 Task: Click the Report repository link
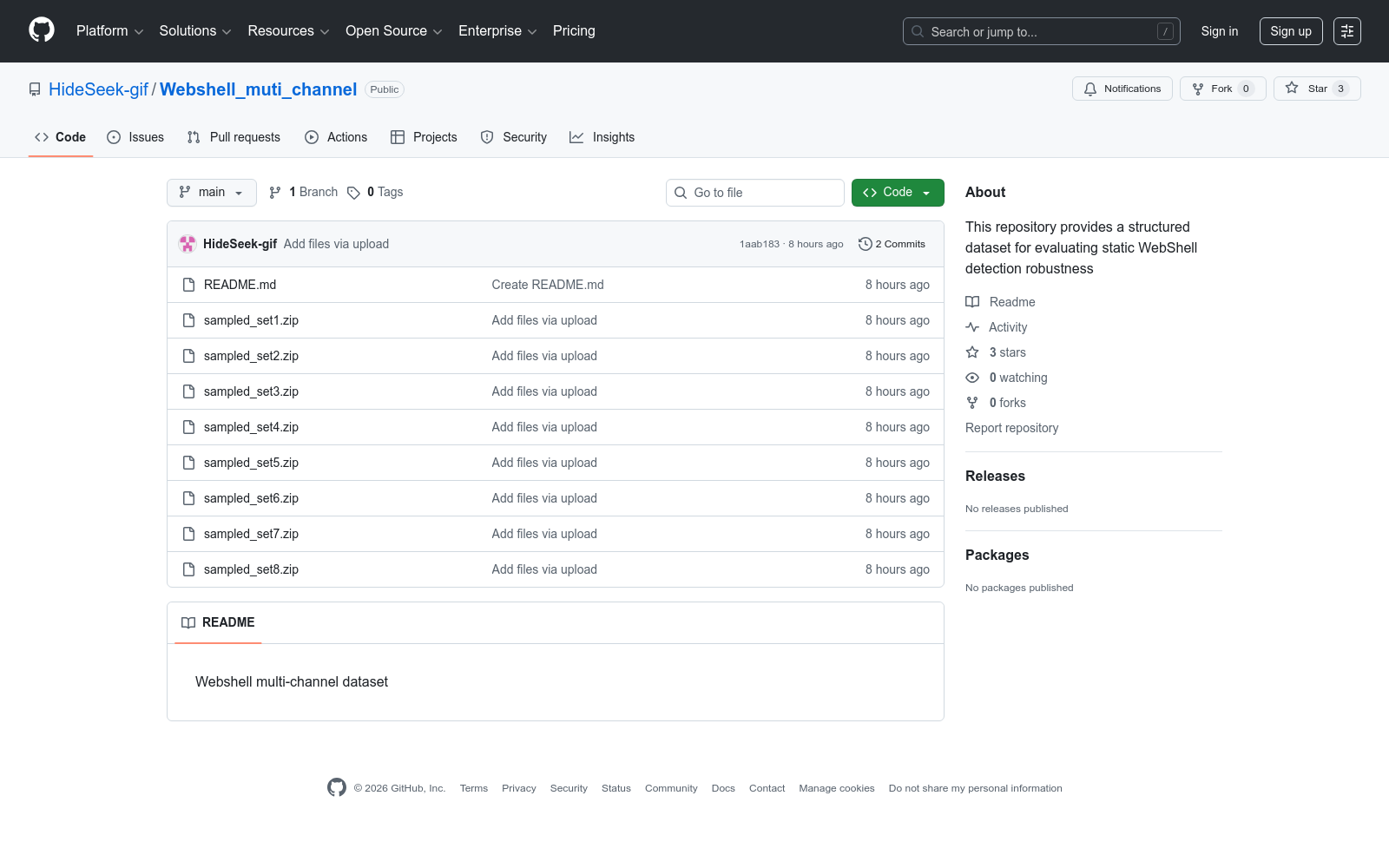(x=1011, y=428)
